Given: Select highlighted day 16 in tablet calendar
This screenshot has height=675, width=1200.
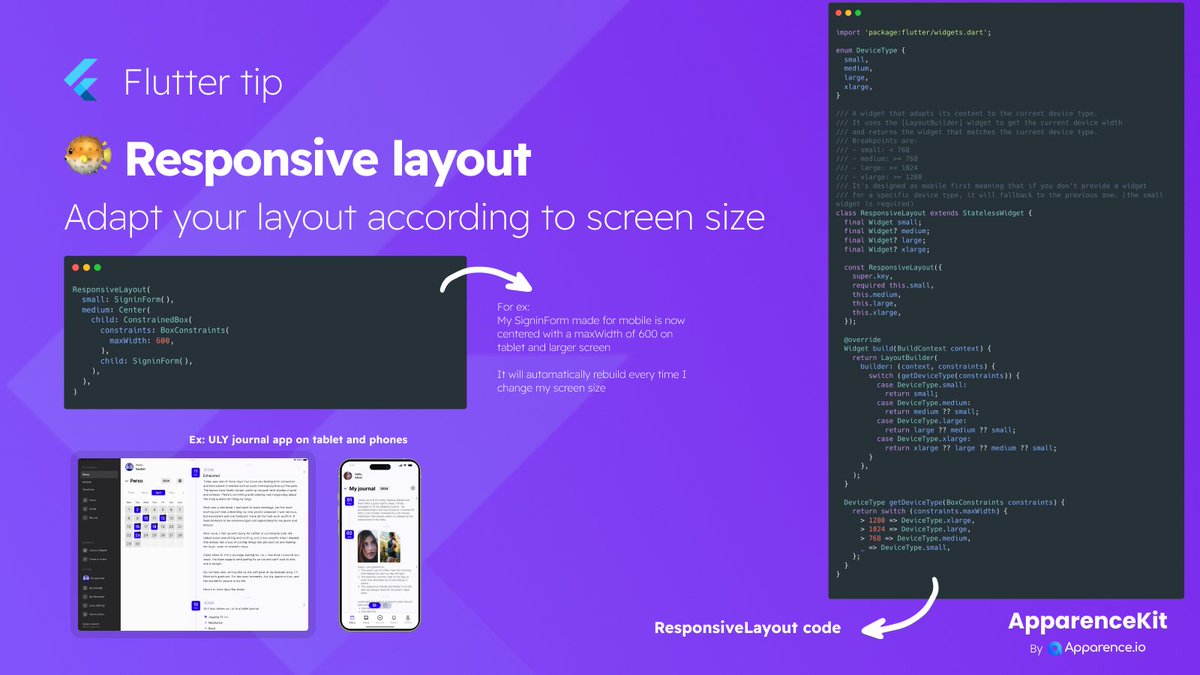Looking at the screenshot, I should 137,527.
